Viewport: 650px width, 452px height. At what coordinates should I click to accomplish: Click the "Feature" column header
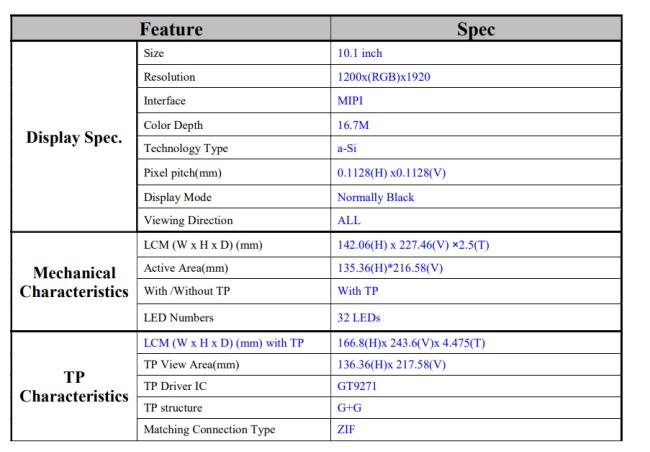click(x=171, y=30)
